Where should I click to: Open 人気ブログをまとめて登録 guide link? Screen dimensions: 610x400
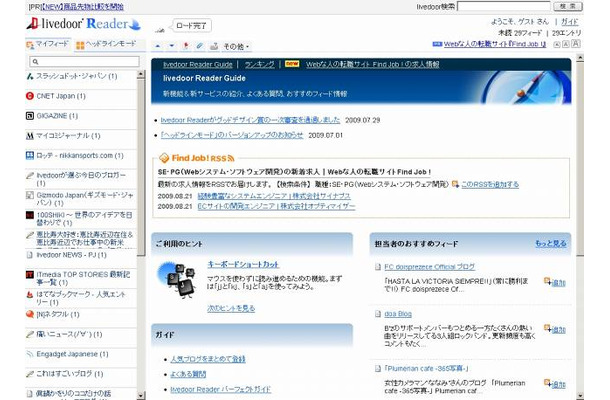tap(208, 359)
